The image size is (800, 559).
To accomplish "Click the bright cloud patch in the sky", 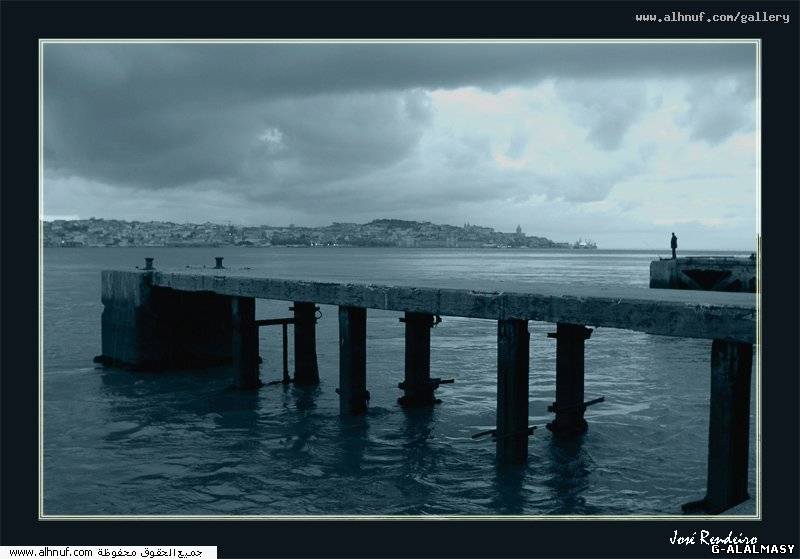I will point(272,138).
